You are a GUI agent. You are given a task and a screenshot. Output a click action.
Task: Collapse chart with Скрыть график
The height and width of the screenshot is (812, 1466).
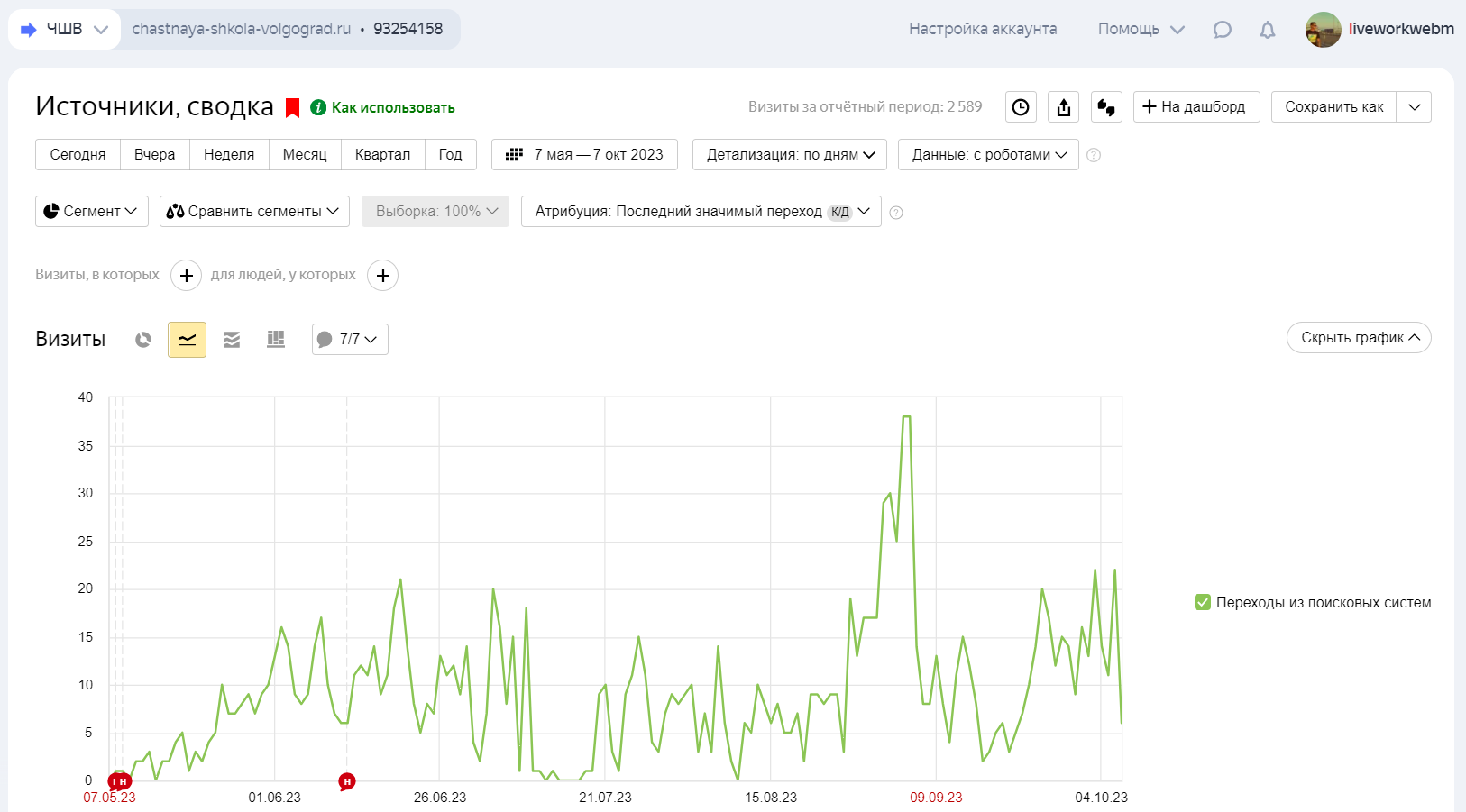(1359, 337)
